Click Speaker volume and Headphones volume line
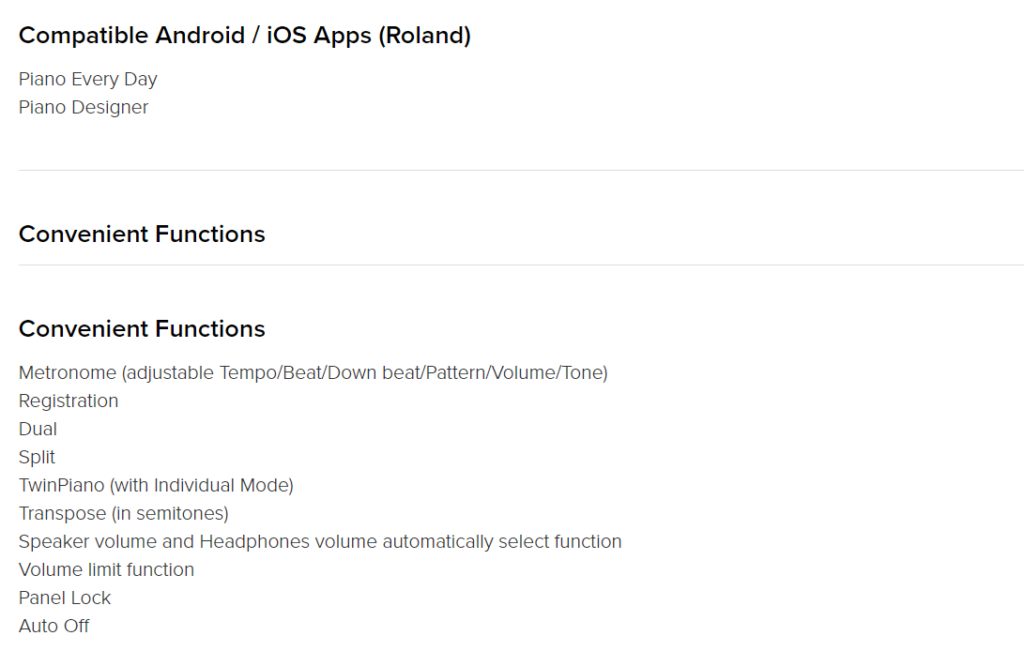The height and width of the screenshot is (666, 1024). [x=320, y=541]
